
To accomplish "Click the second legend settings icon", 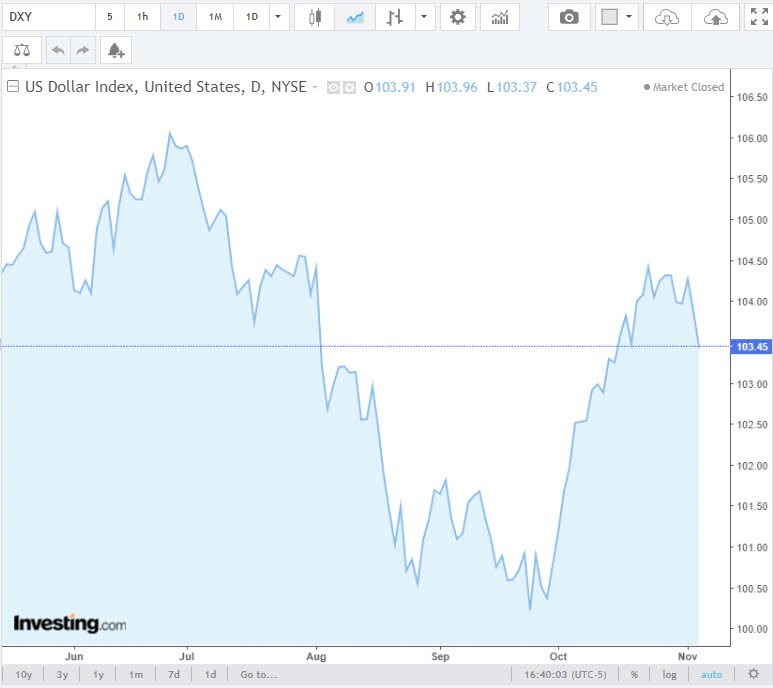I will (350, 88).
